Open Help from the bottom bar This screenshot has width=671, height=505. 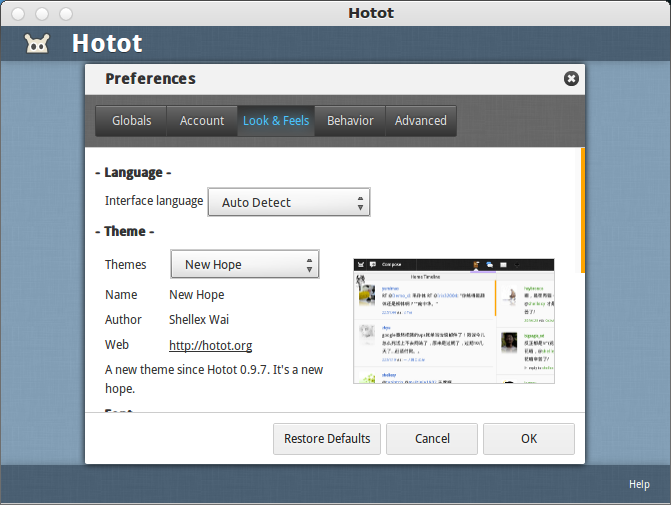pos(639,484)
